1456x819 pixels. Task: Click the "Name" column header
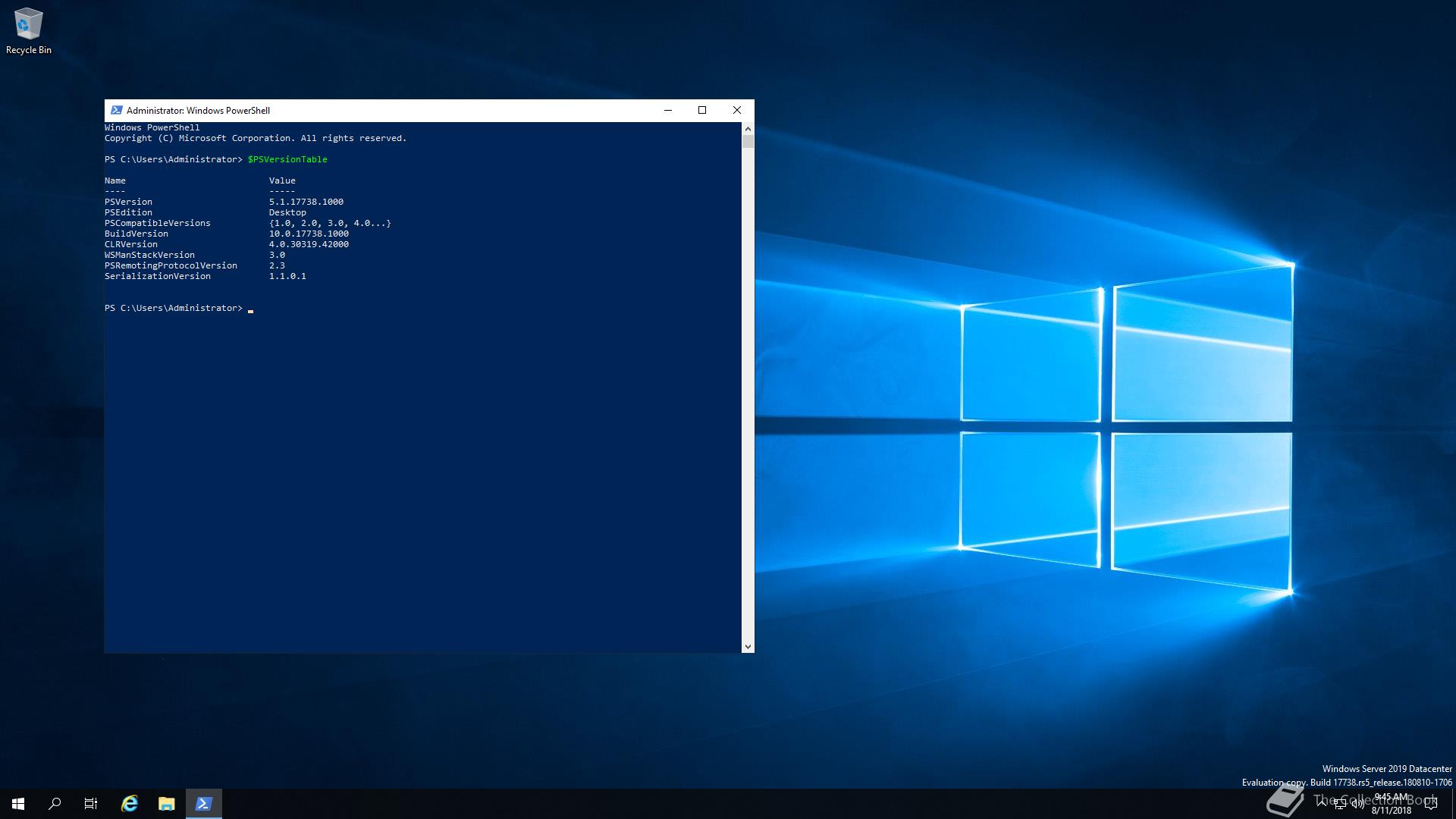[115, 180]
